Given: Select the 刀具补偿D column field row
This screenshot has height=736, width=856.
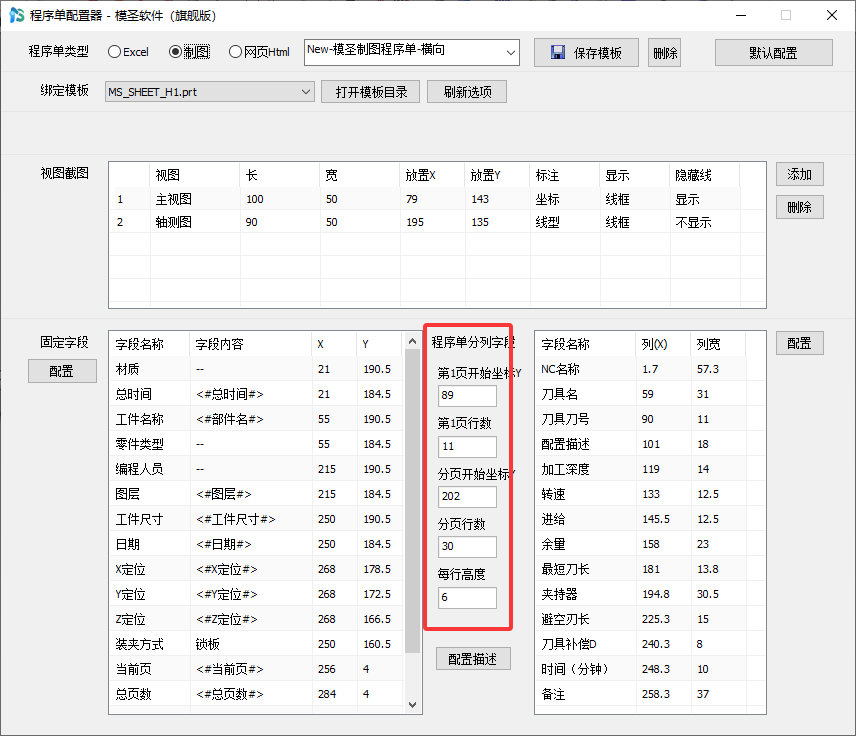Looking at the screenshot, I should coord(650,644).
